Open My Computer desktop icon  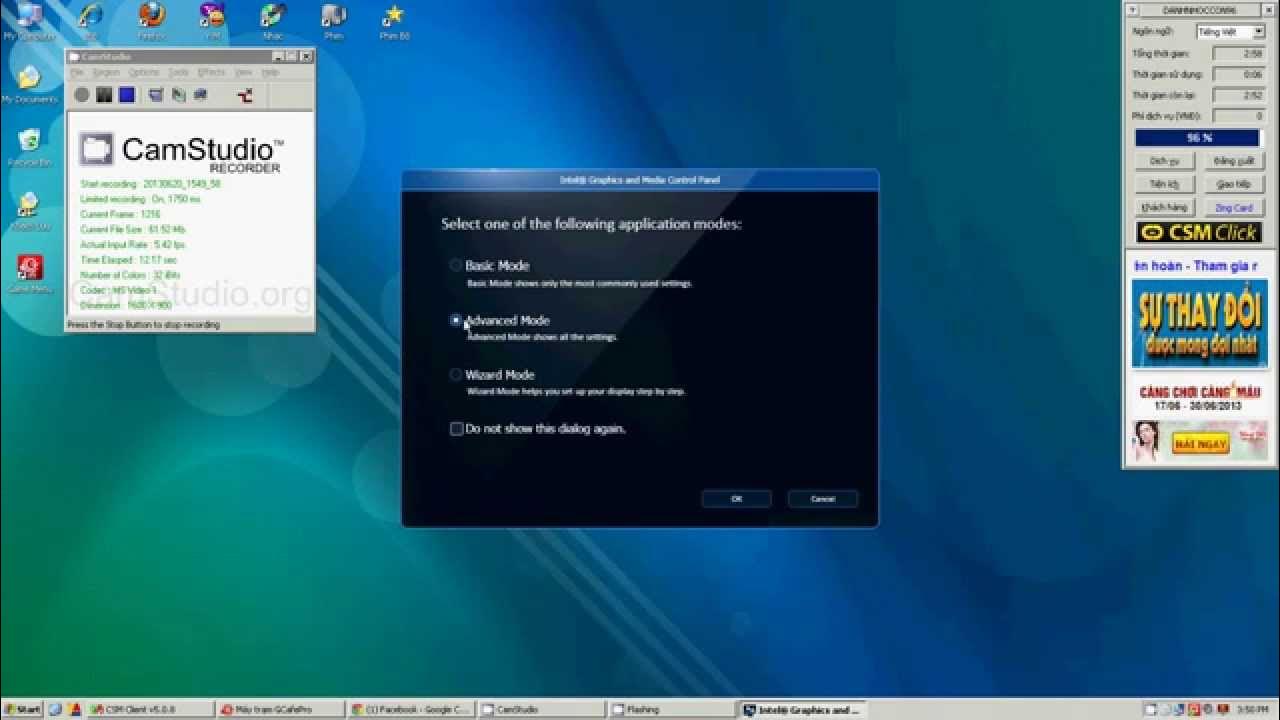[29, 22]
